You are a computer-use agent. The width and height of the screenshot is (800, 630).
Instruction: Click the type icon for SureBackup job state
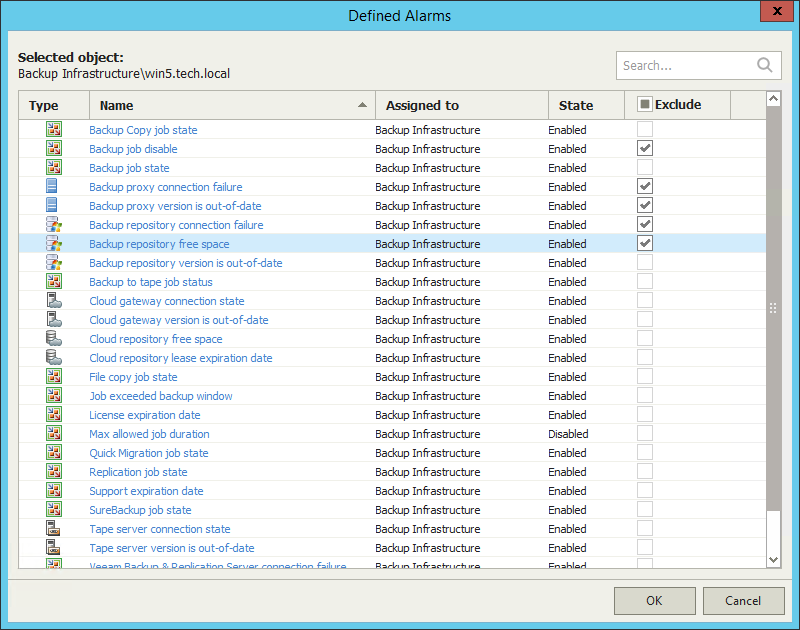click(x=54, y=510)
